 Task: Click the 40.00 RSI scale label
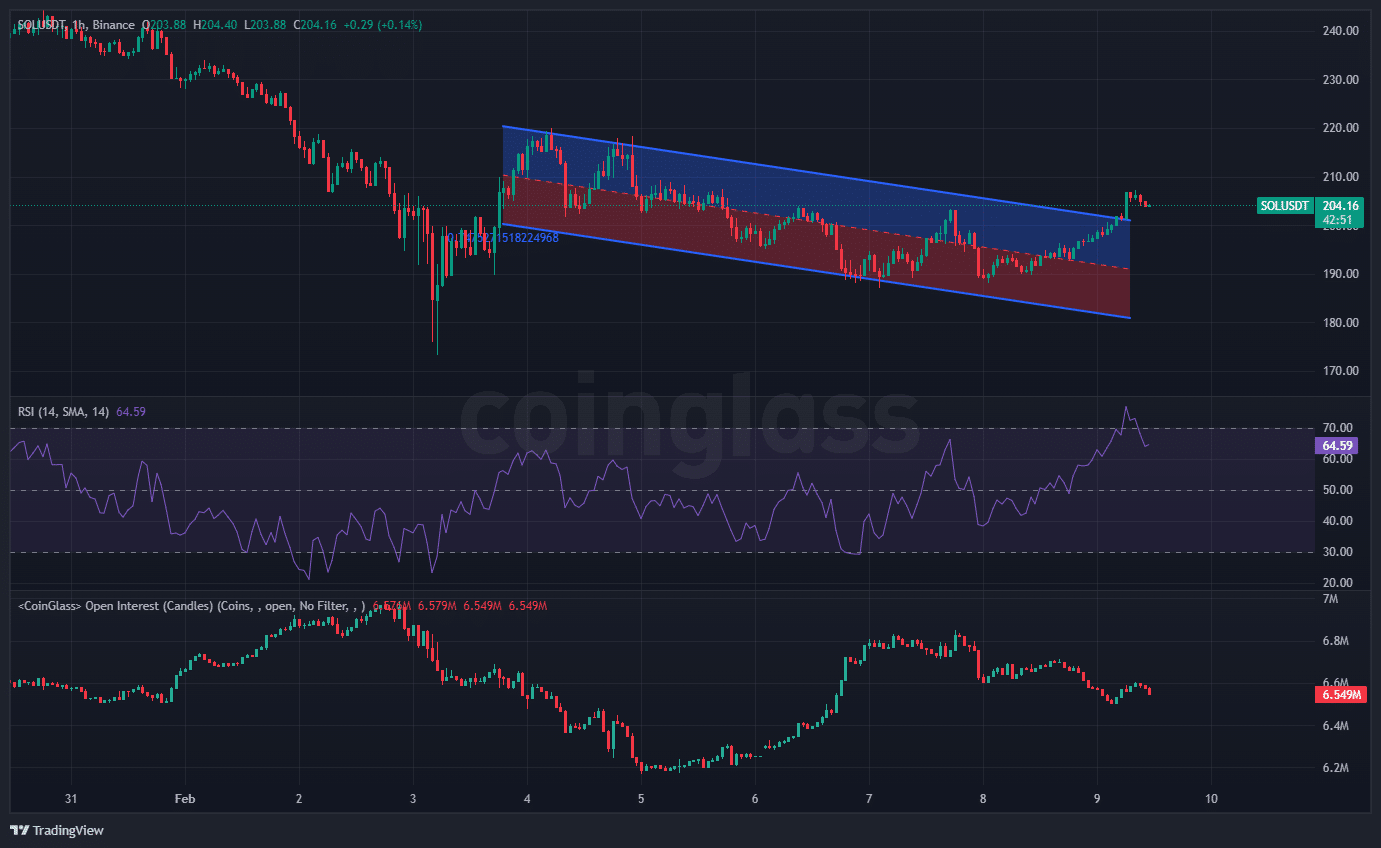tap(1337, 521)
